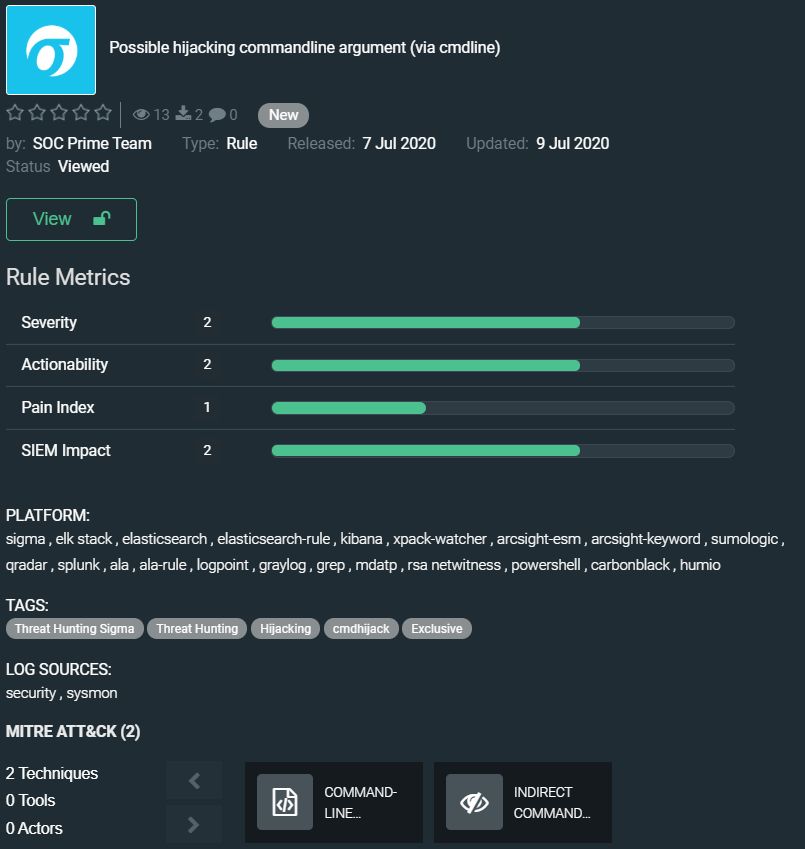The image size is (805, 849).
Task: Click the comments speech bubble icon
Action: coord(217,115)
